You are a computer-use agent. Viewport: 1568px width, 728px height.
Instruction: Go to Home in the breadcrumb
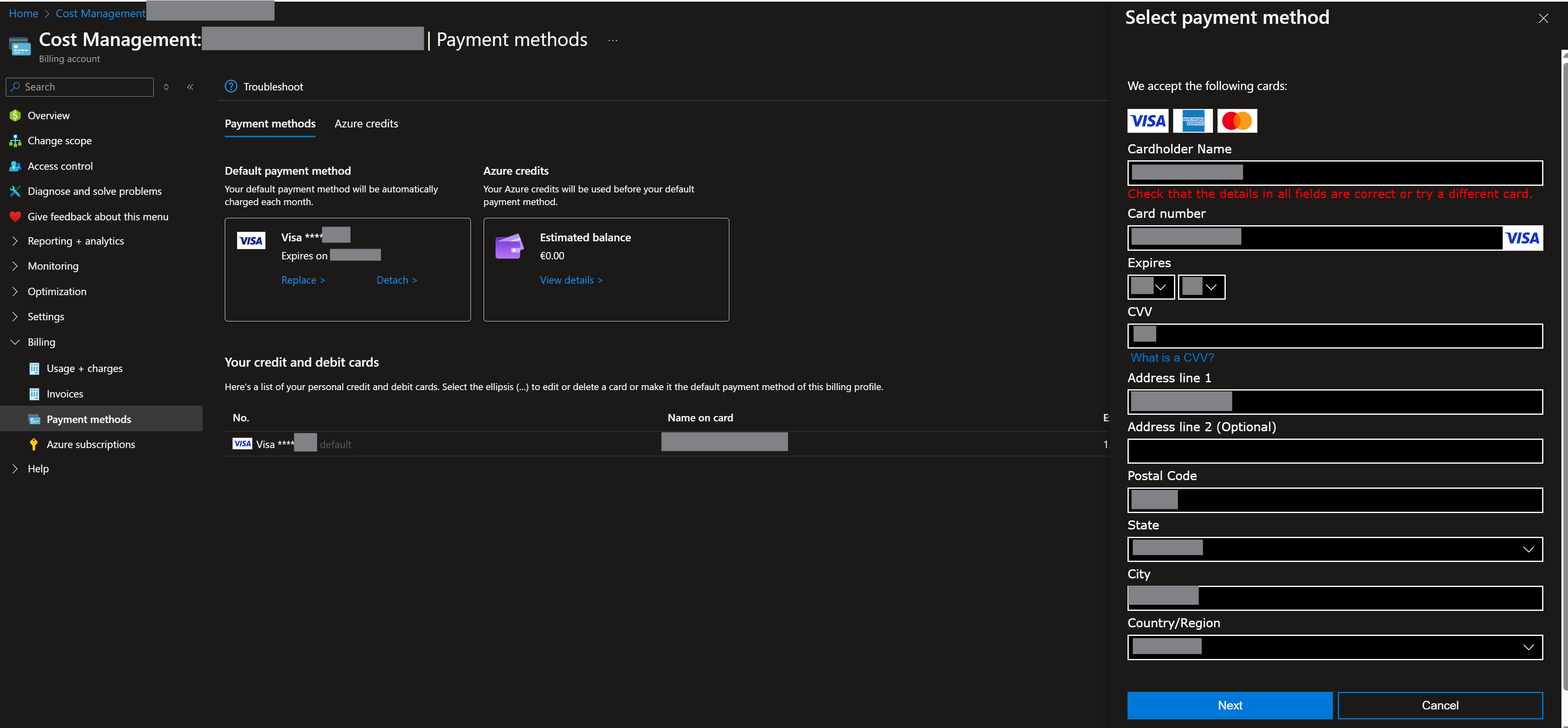tap(24, 14)
